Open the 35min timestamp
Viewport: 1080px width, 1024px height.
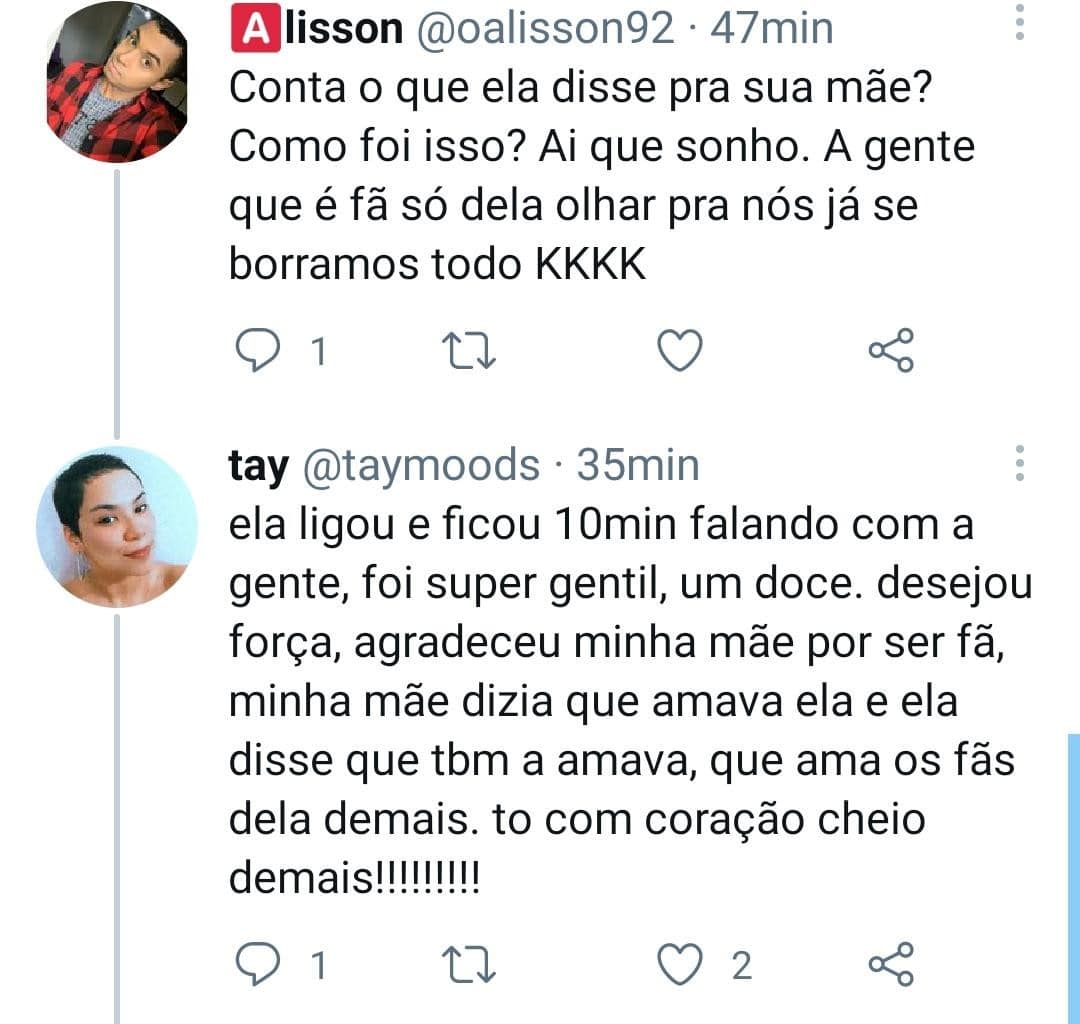point(638,466)
